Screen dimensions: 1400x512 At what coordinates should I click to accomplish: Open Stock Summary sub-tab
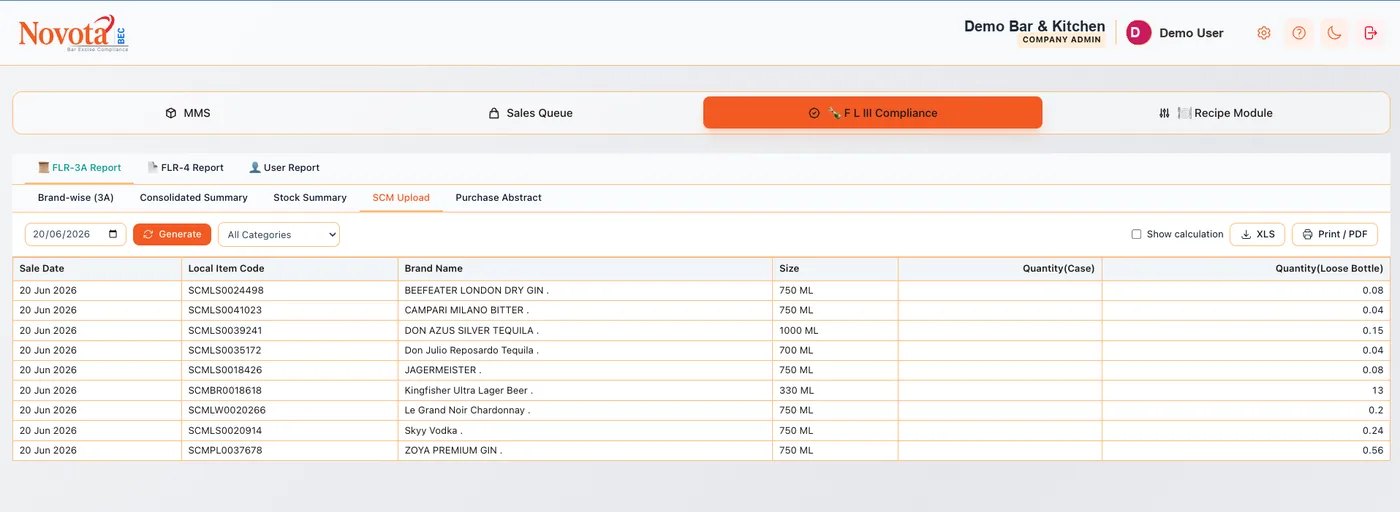point(310,198)
